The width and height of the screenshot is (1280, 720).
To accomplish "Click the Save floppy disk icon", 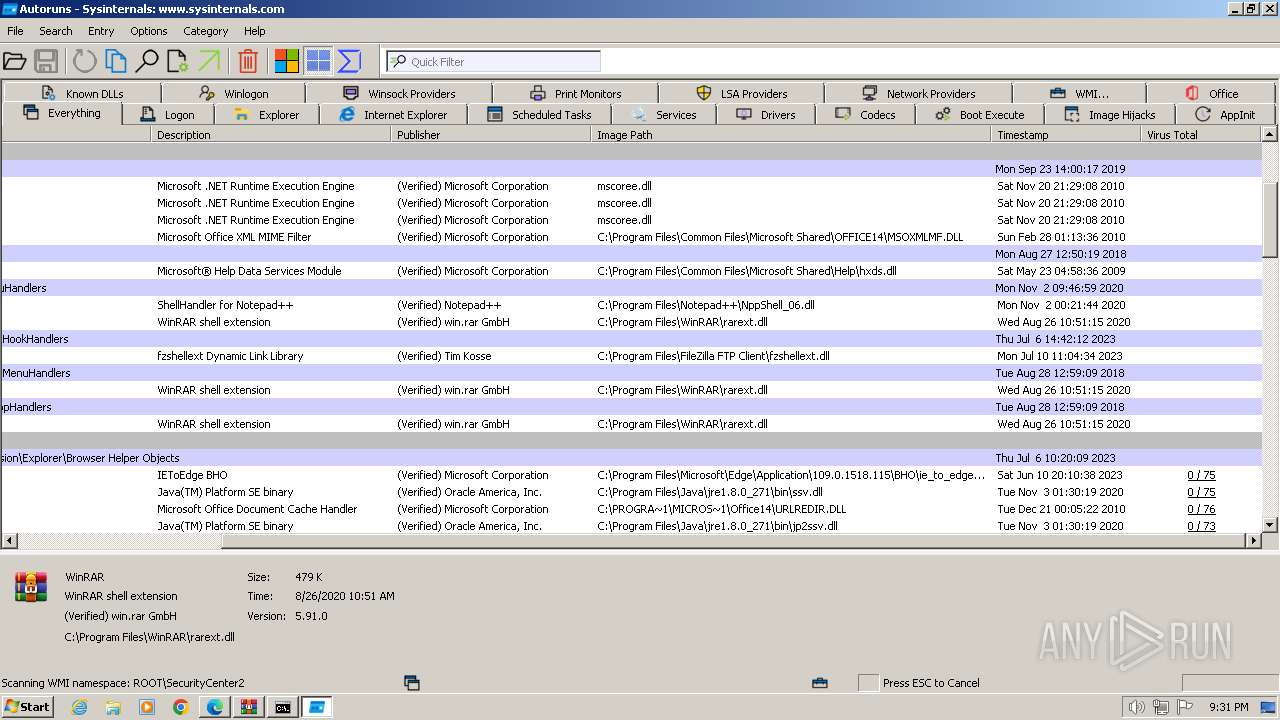I will [46, 61].
